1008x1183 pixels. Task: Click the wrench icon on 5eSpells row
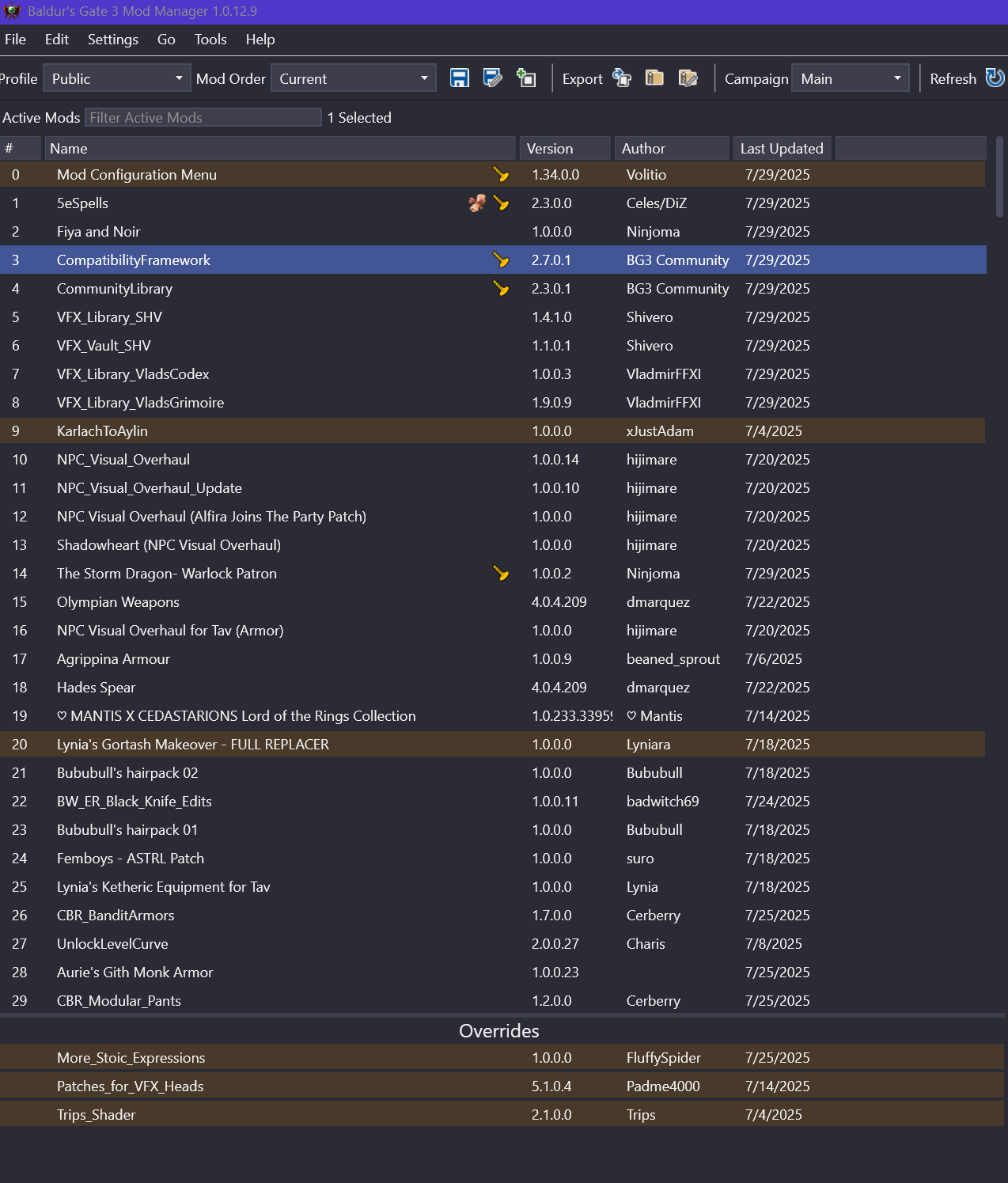[x=501, y=203]
